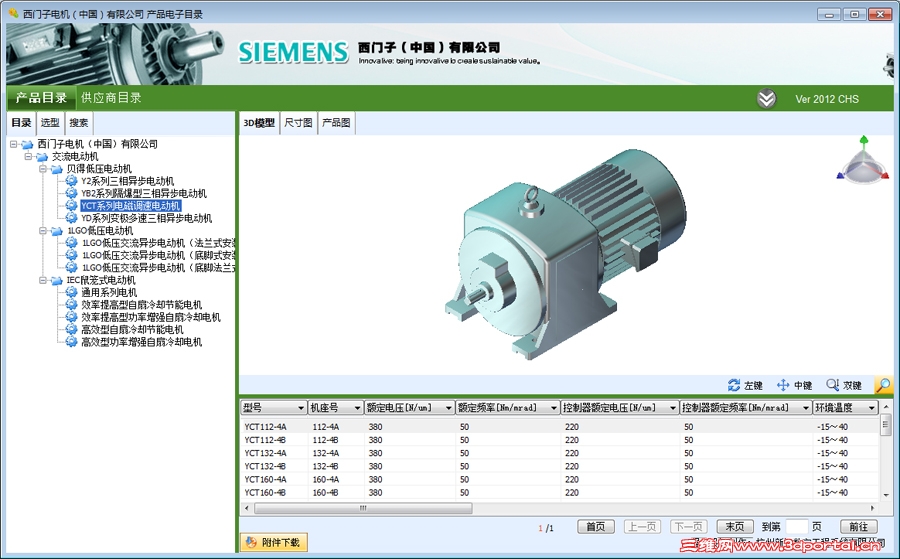Select YD系列变极多速三相异步电动机 in tree
Image resolution: width=900 pixels, height=559 pixels.
pyautogui.click(x=146, y=218)
